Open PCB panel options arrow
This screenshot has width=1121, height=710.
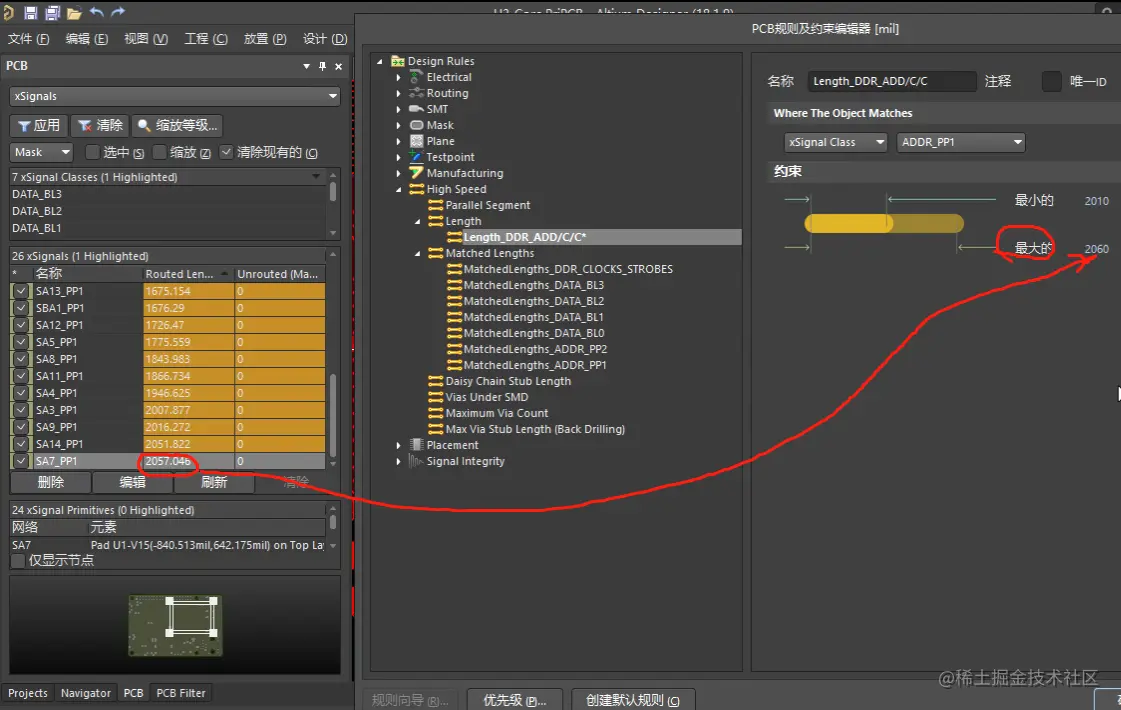(x=307, y=66)
